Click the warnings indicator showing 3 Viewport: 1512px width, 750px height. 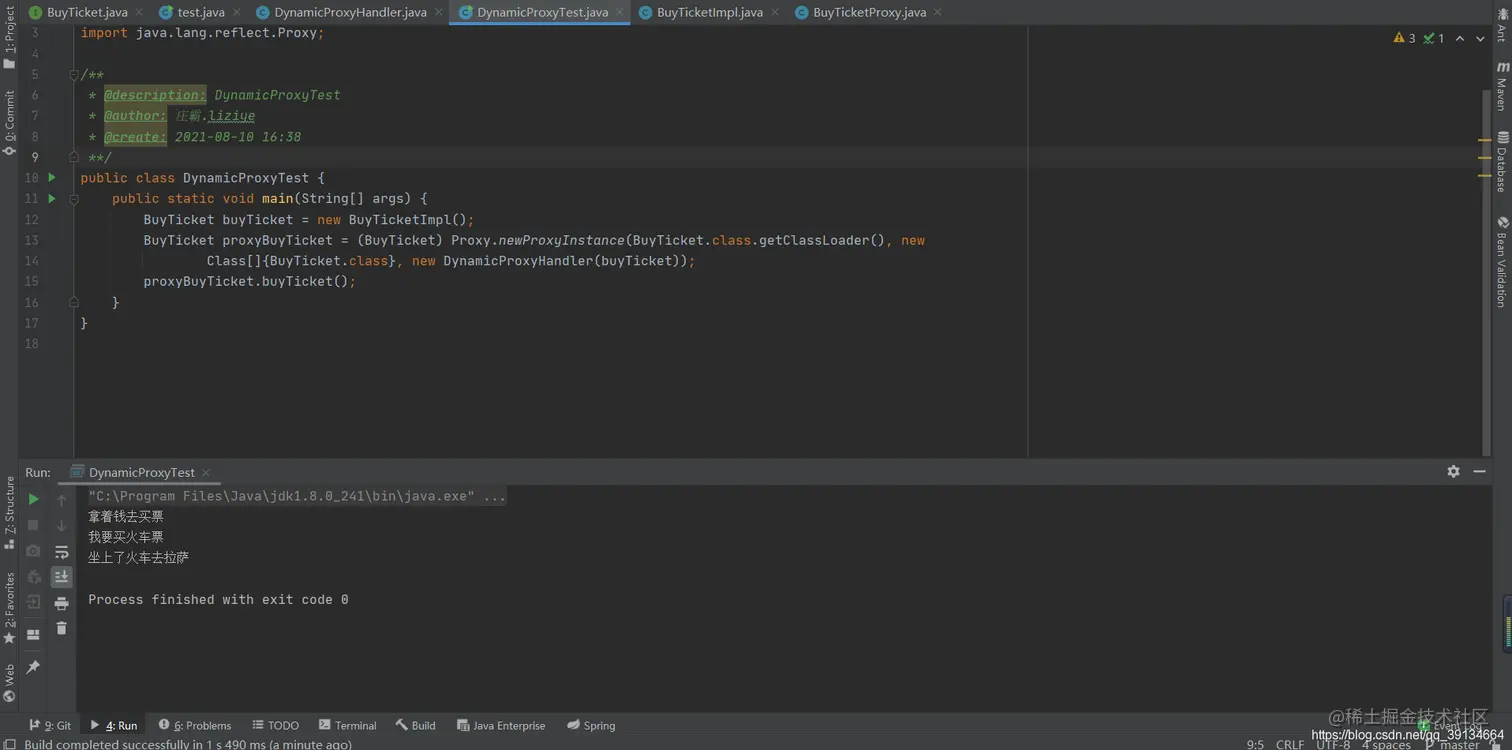coord(1404,38)
